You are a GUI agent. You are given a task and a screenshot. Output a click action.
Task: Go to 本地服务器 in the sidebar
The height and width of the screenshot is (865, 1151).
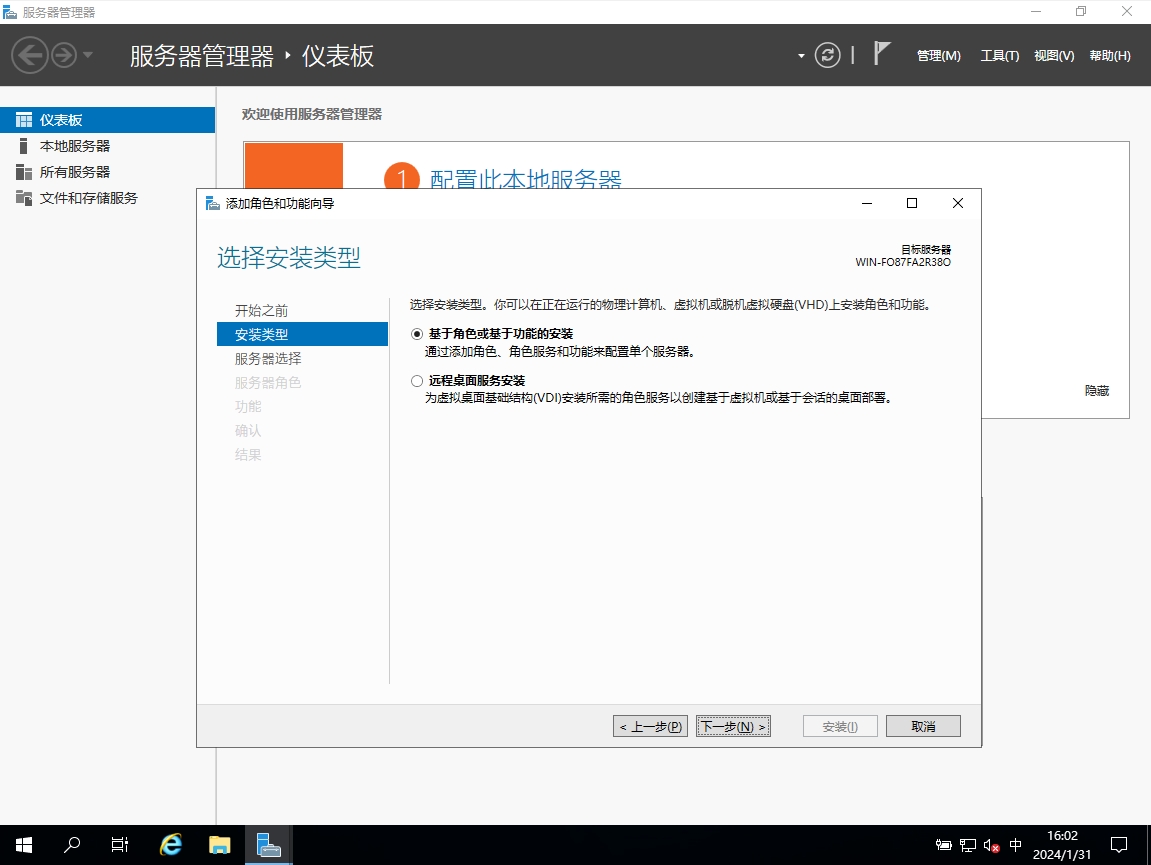point(75,146)
